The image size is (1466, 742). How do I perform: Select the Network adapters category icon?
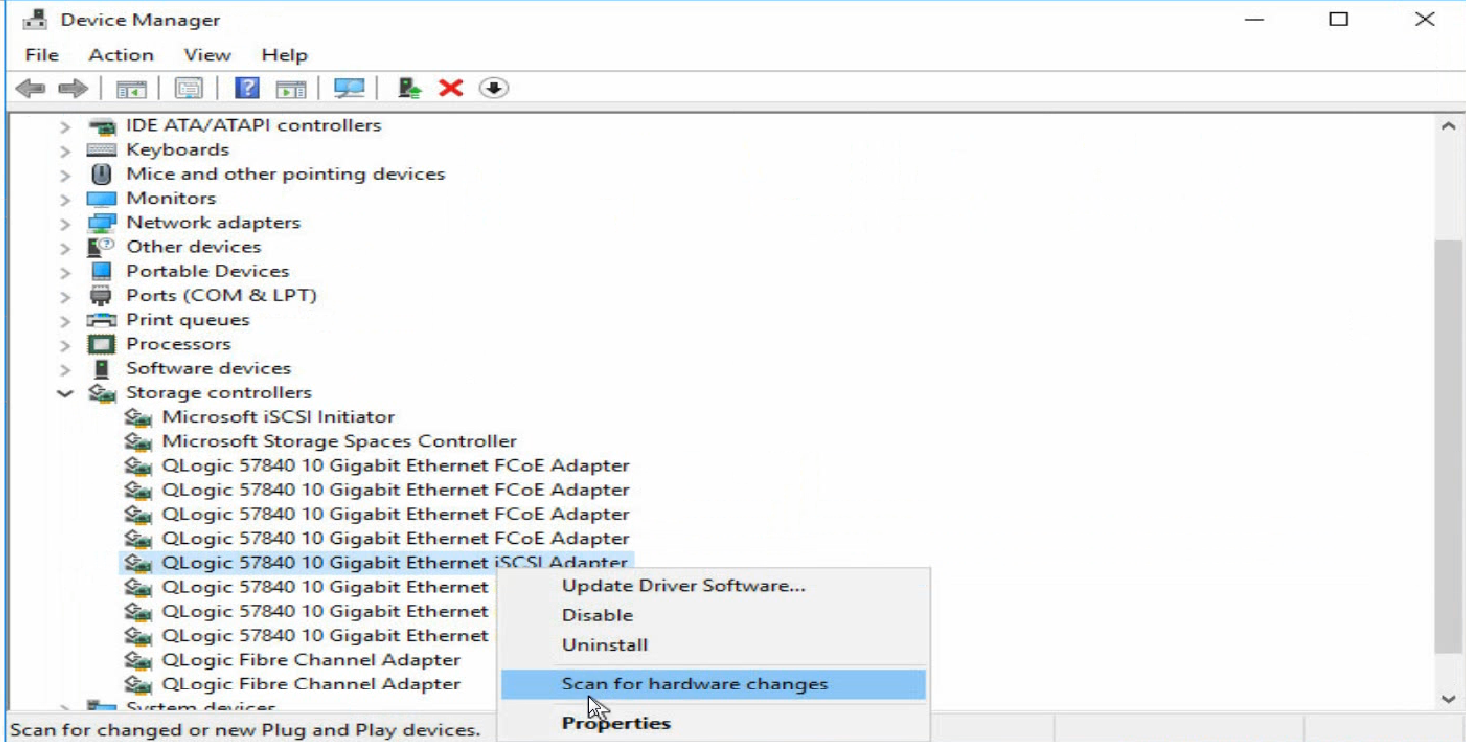point(102,223)
